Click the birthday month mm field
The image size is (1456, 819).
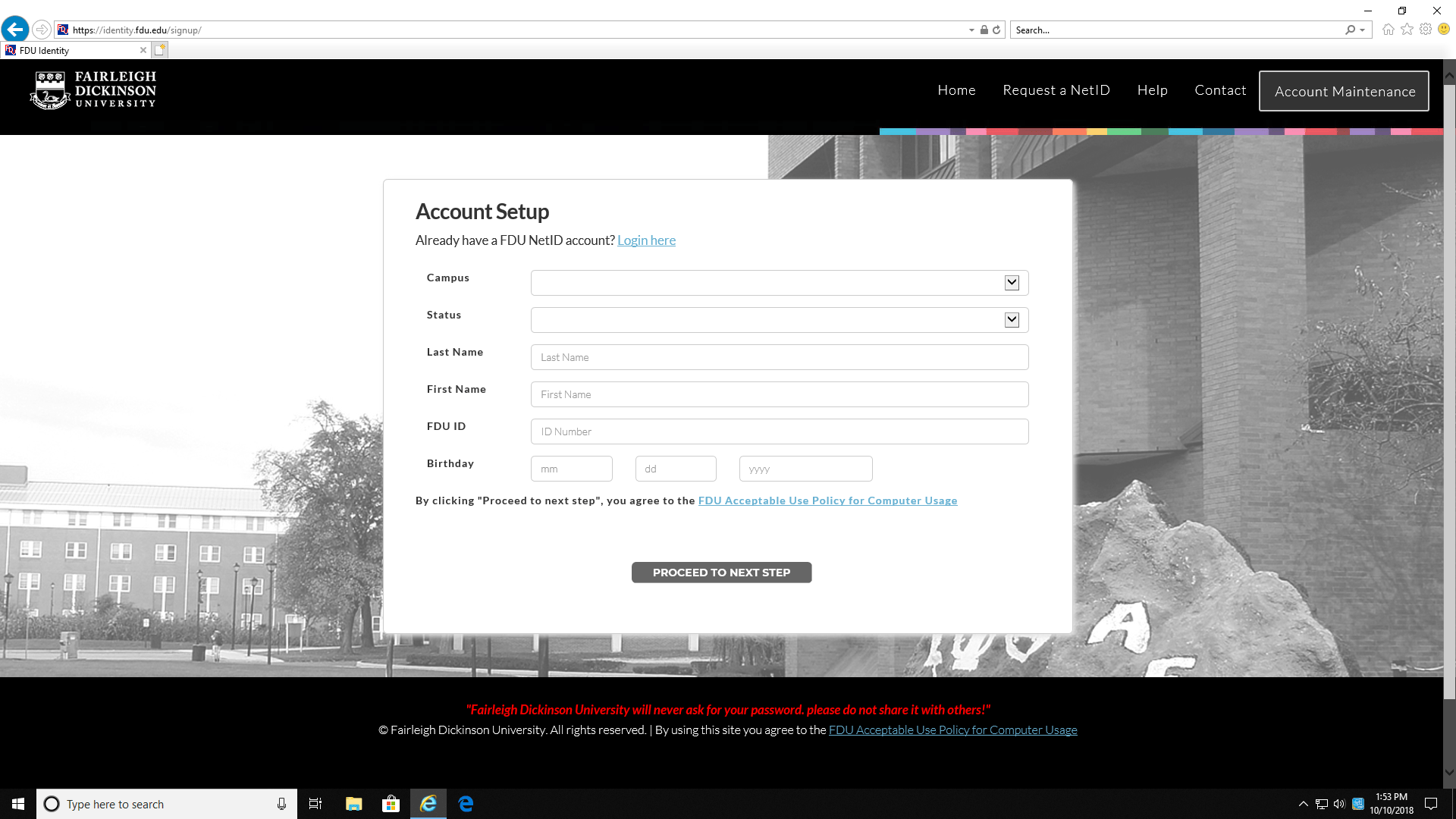pos(571,469)
